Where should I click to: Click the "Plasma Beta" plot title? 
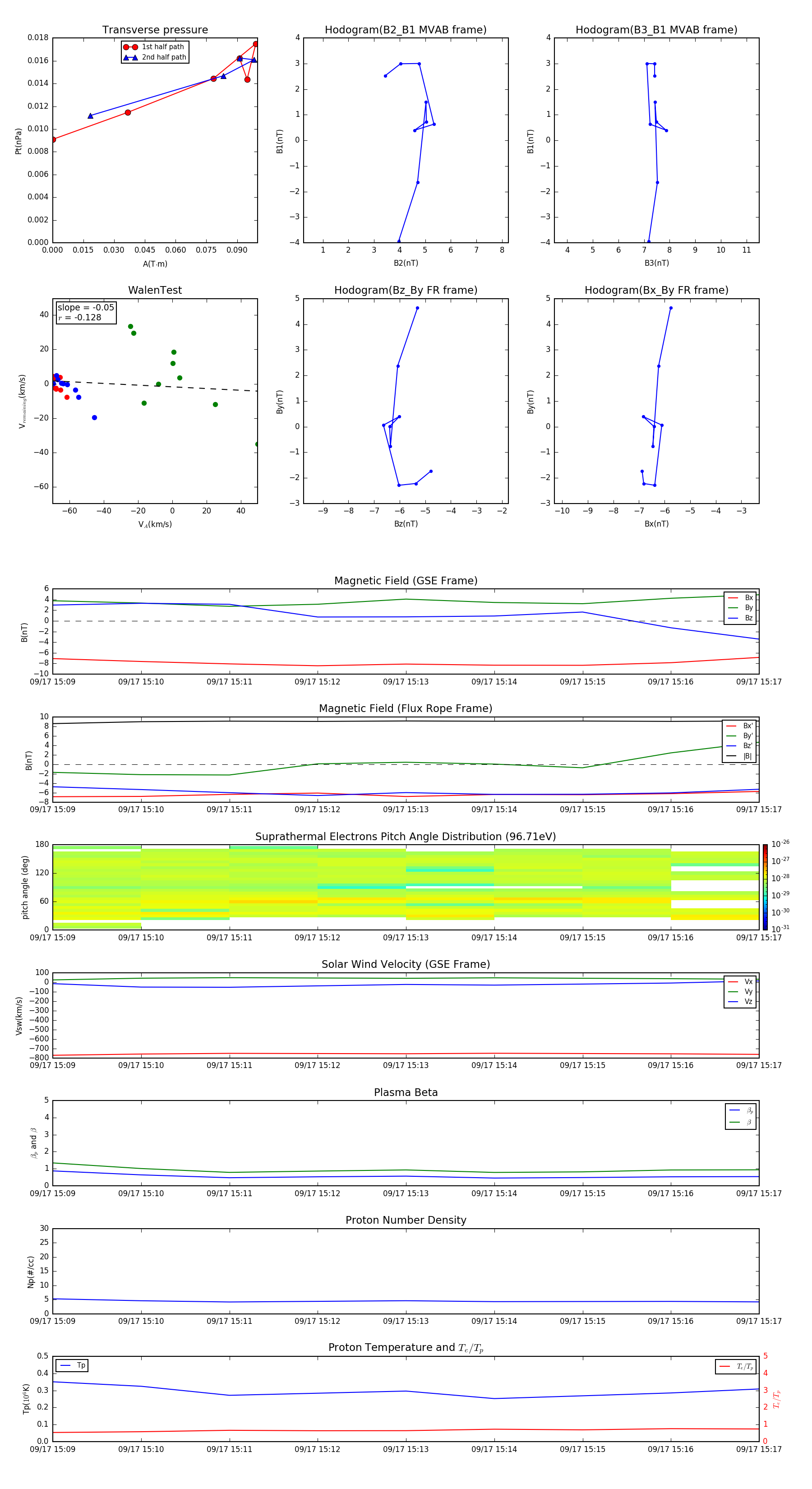(406, 1093)
